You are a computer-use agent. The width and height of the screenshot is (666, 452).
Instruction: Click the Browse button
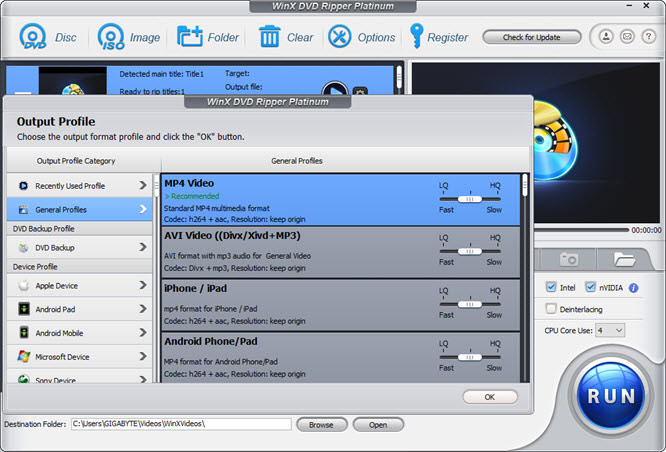click(321, 424)
